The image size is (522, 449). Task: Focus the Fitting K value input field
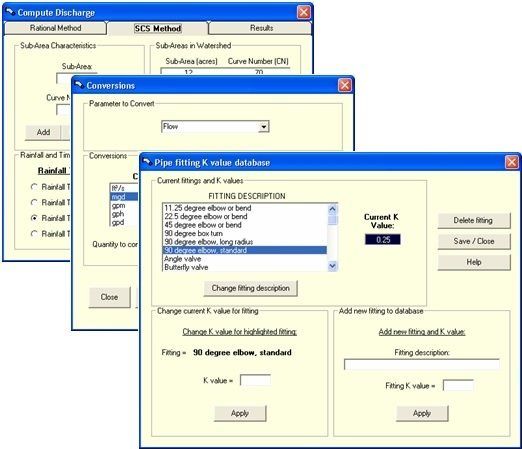458,385
